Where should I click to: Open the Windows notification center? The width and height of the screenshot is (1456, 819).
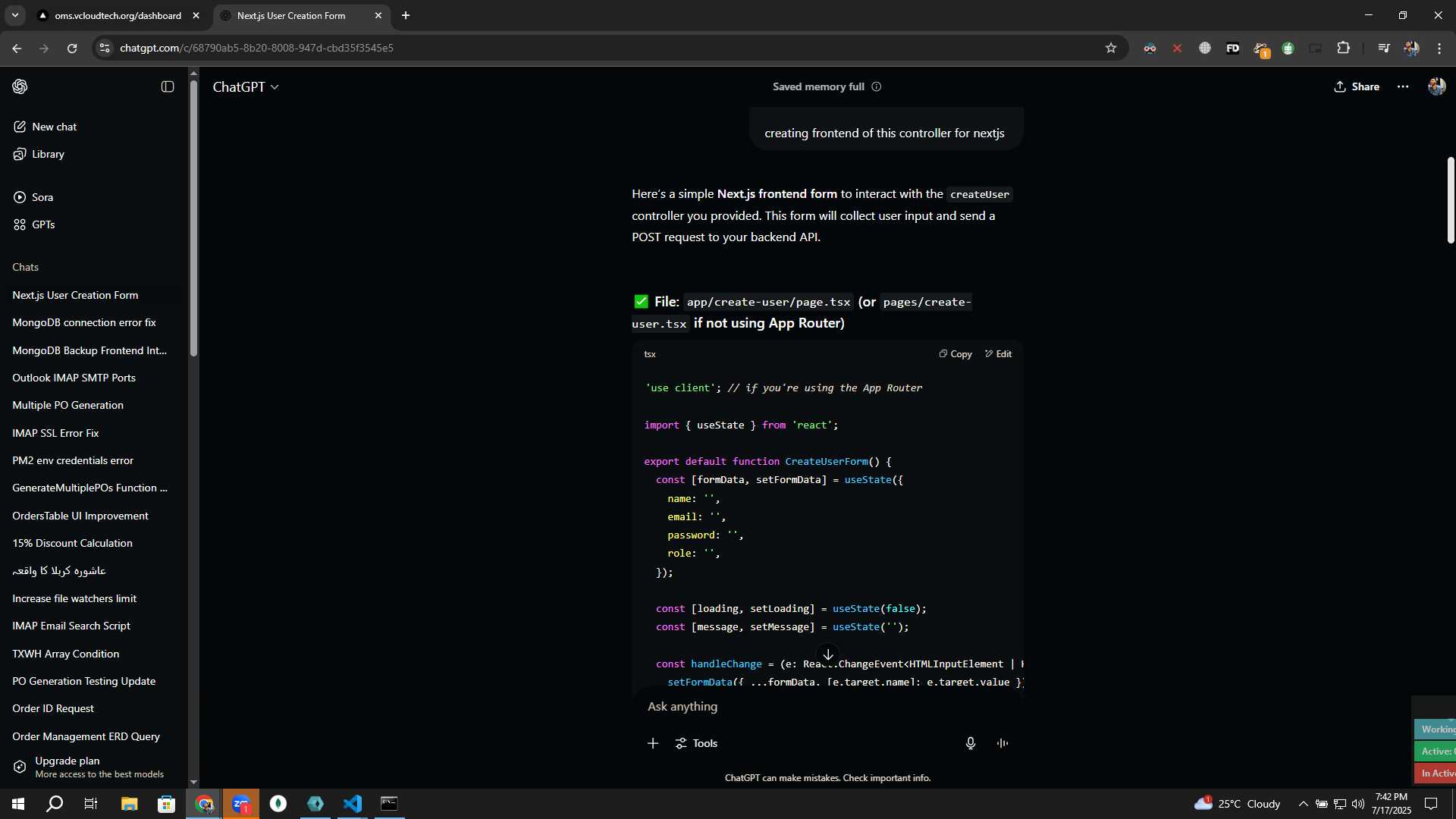coord(1431,804)
